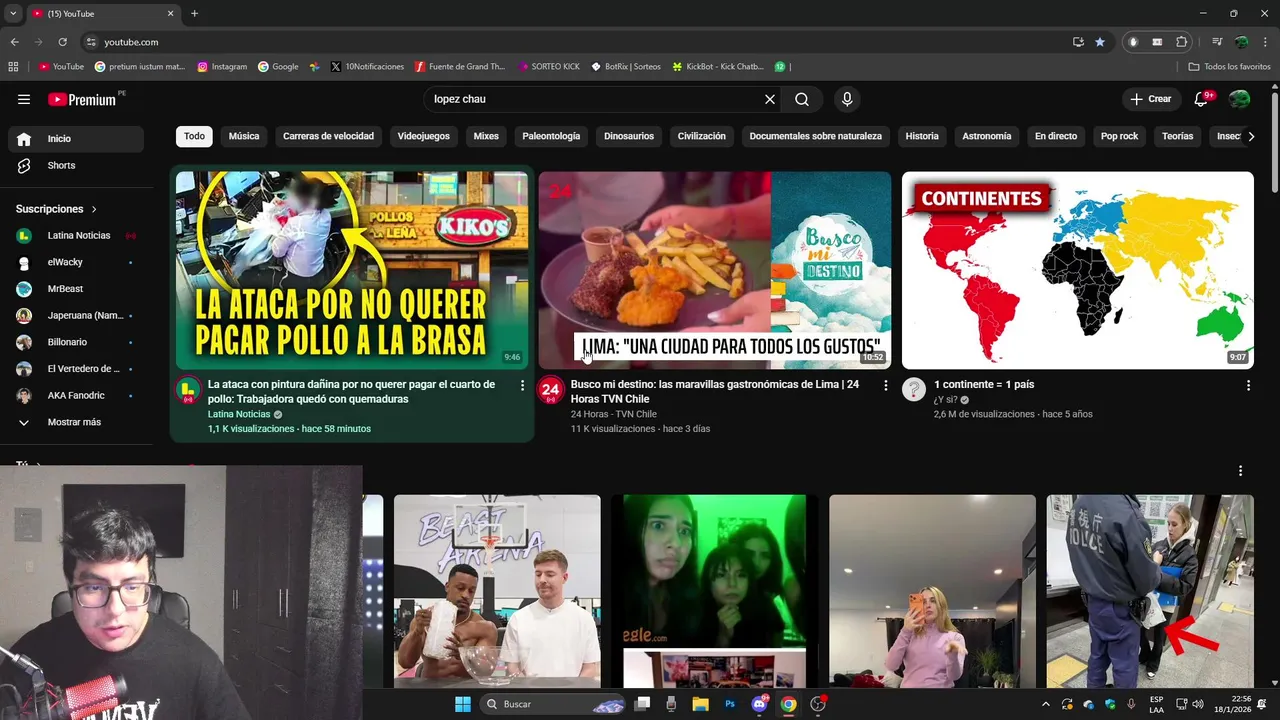1280x720 pixels.
Task: Click the Windows taskbar Buscar box
Action: (x=553, y=704)
